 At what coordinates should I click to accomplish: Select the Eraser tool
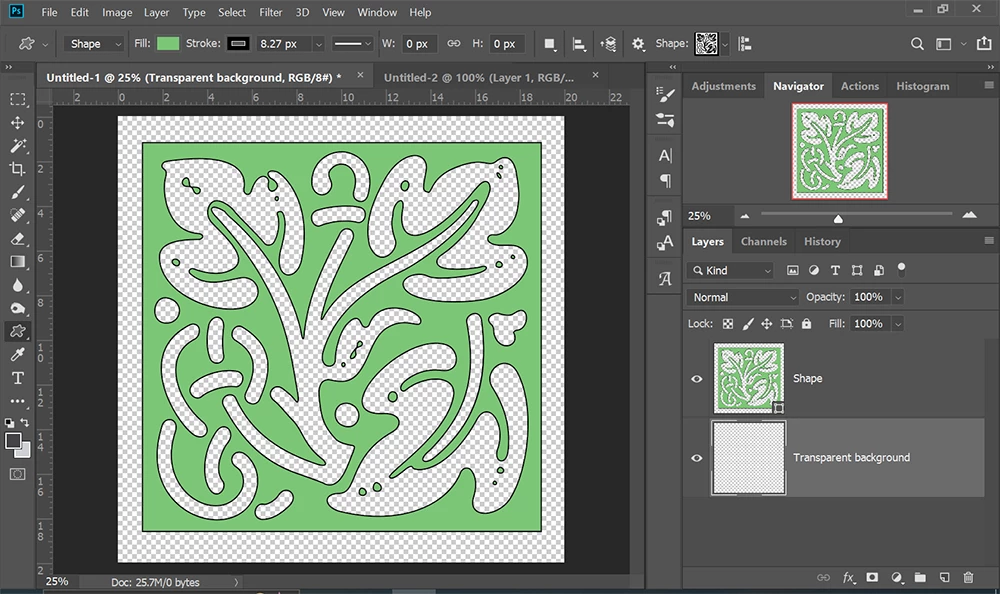click(18, 239)
